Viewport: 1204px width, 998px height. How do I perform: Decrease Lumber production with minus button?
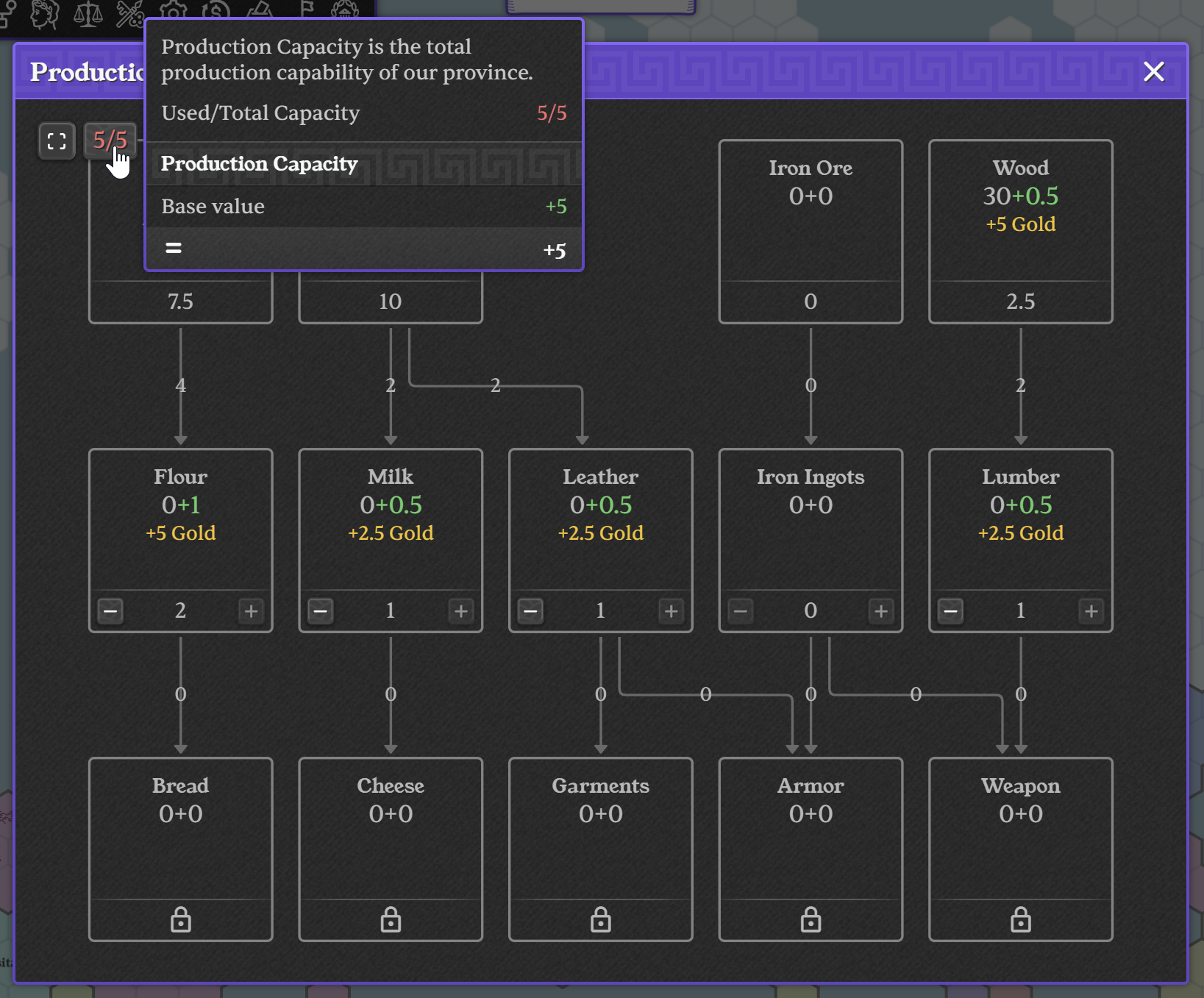[951, 610]
